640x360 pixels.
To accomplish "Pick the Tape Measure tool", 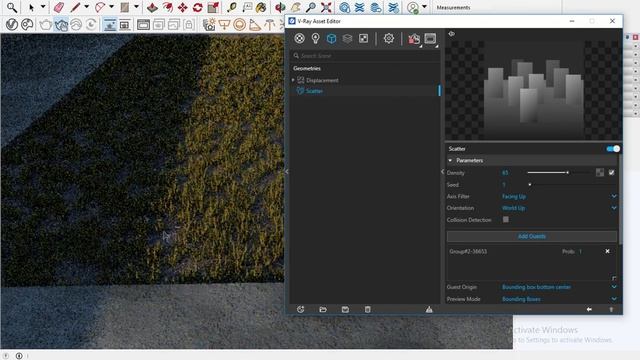I will [x=232, y=7].
